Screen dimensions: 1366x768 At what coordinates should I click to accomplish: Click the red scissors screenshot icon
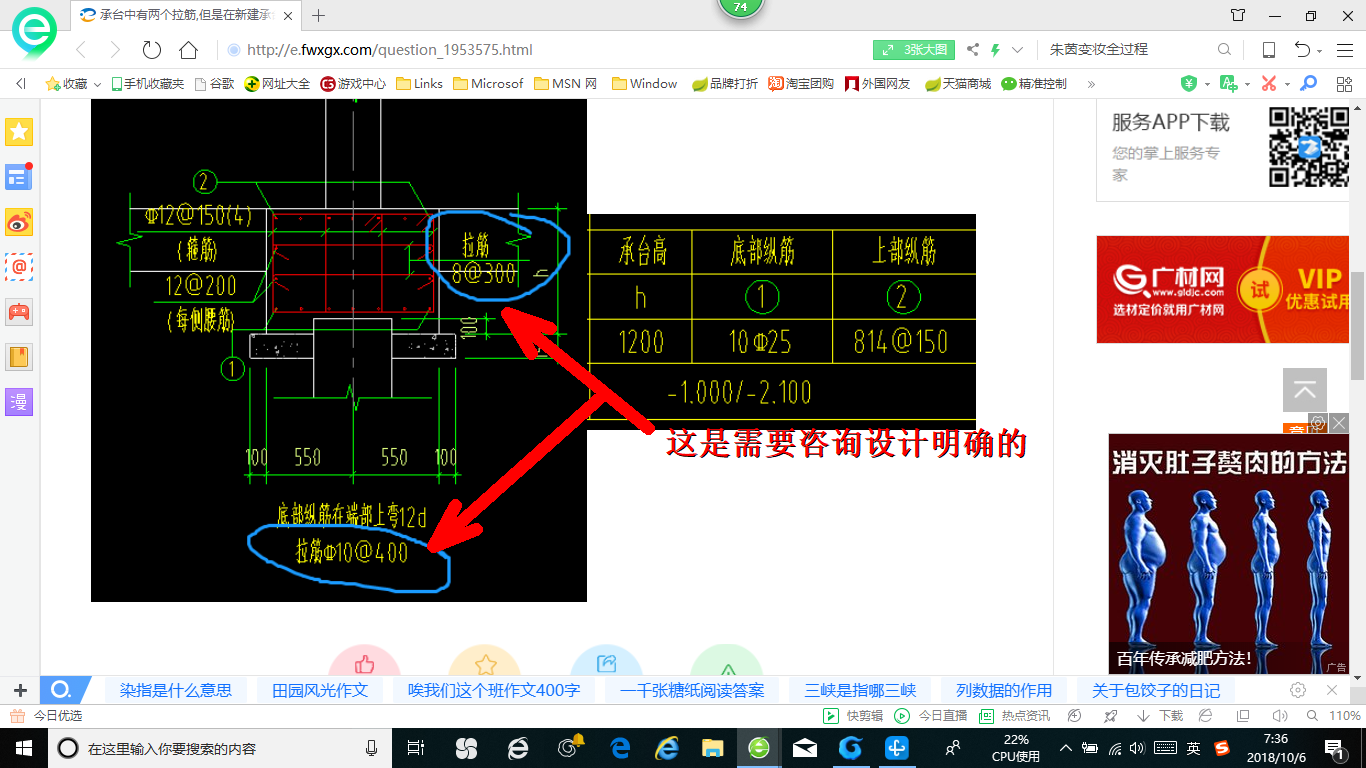[1269, 84]
